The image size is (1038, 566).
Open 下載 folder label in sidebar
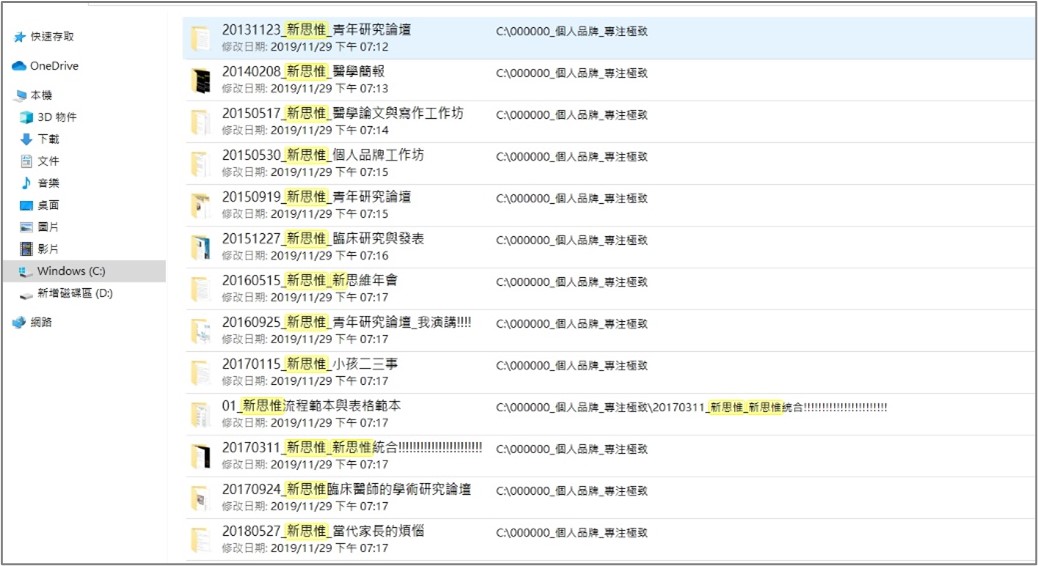pyautogui.click(x=48, y=139)
